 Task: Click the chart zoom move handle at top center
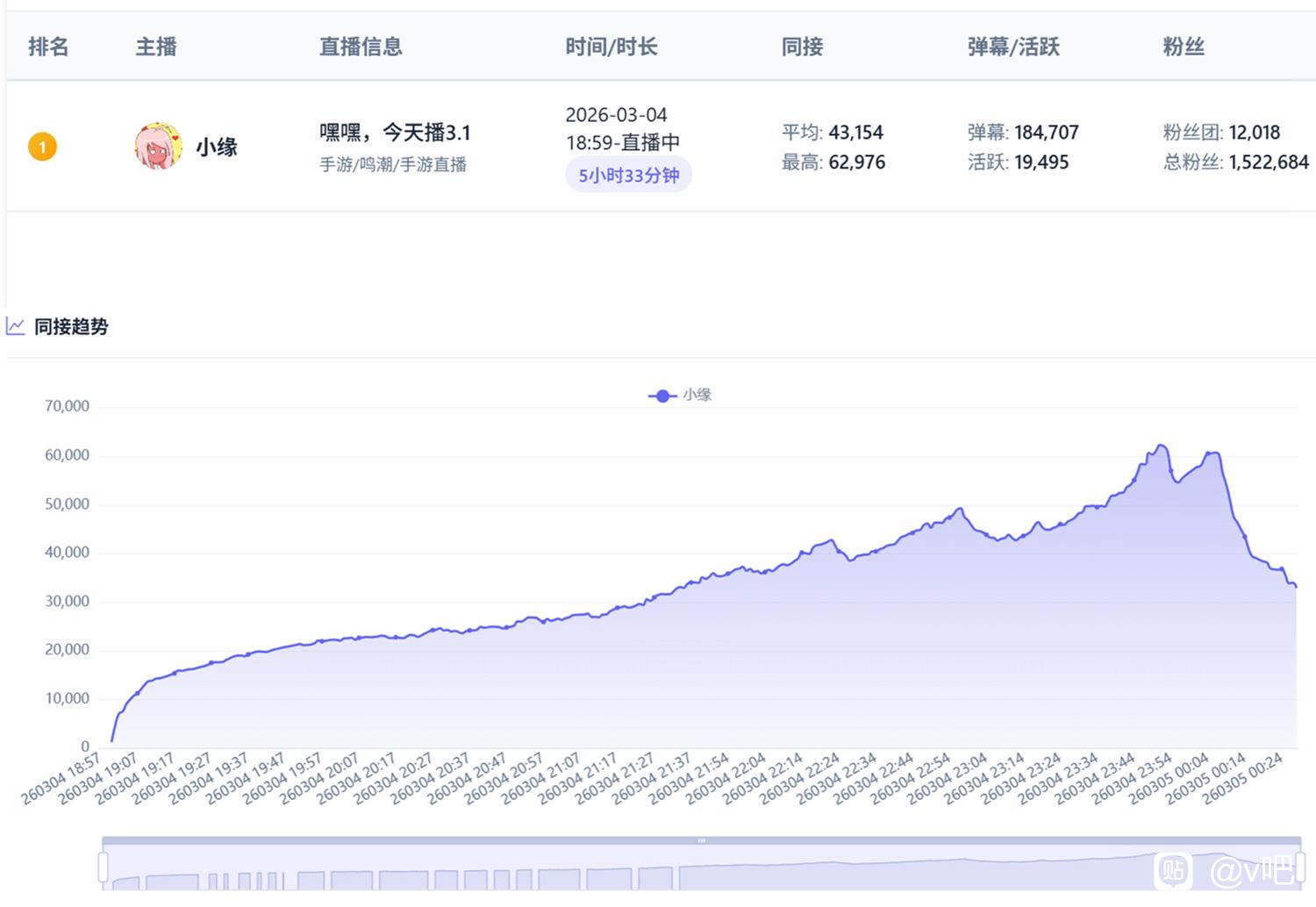(x=701, y=840)
